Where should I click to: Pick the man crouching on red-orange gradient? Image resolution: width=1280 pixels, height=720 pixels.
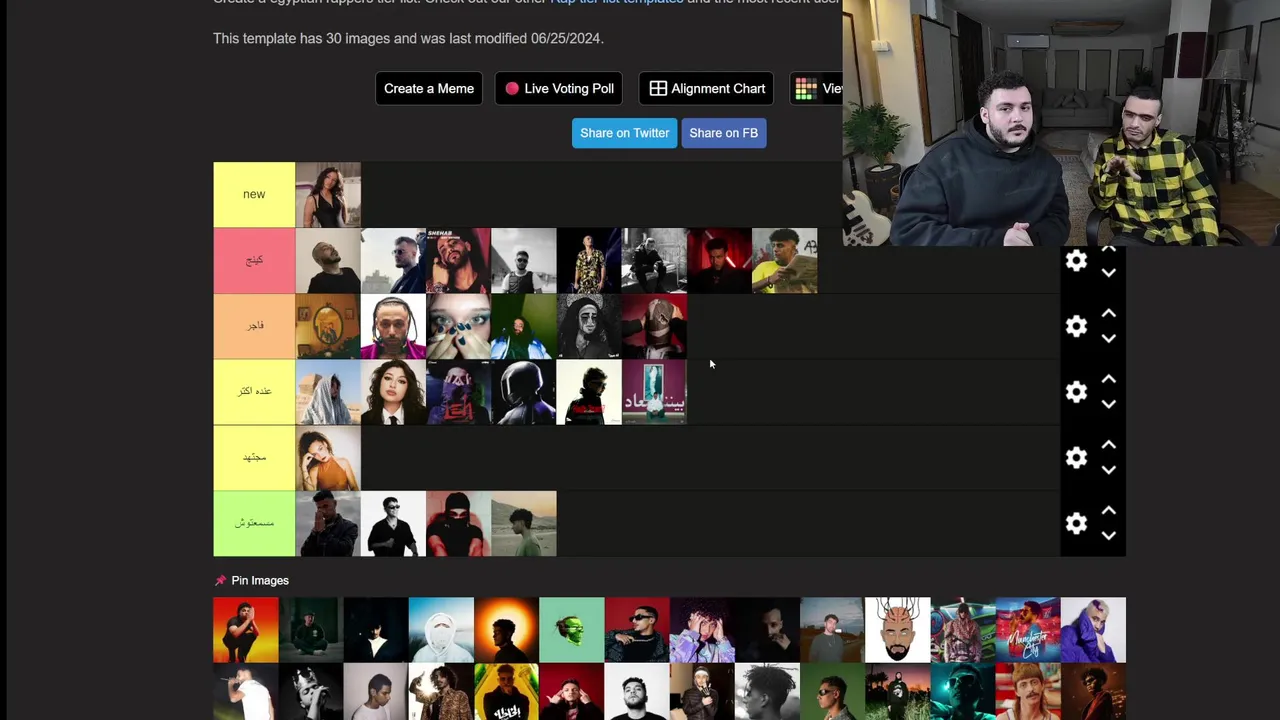pos(245,630)
